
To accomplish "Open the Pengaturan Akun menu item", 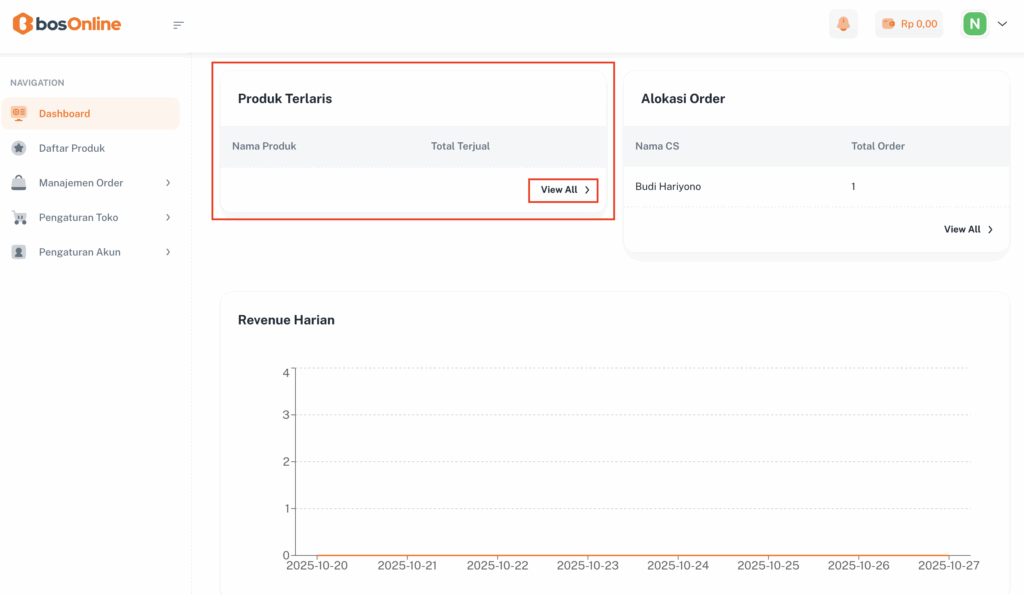I will point(79,252).
